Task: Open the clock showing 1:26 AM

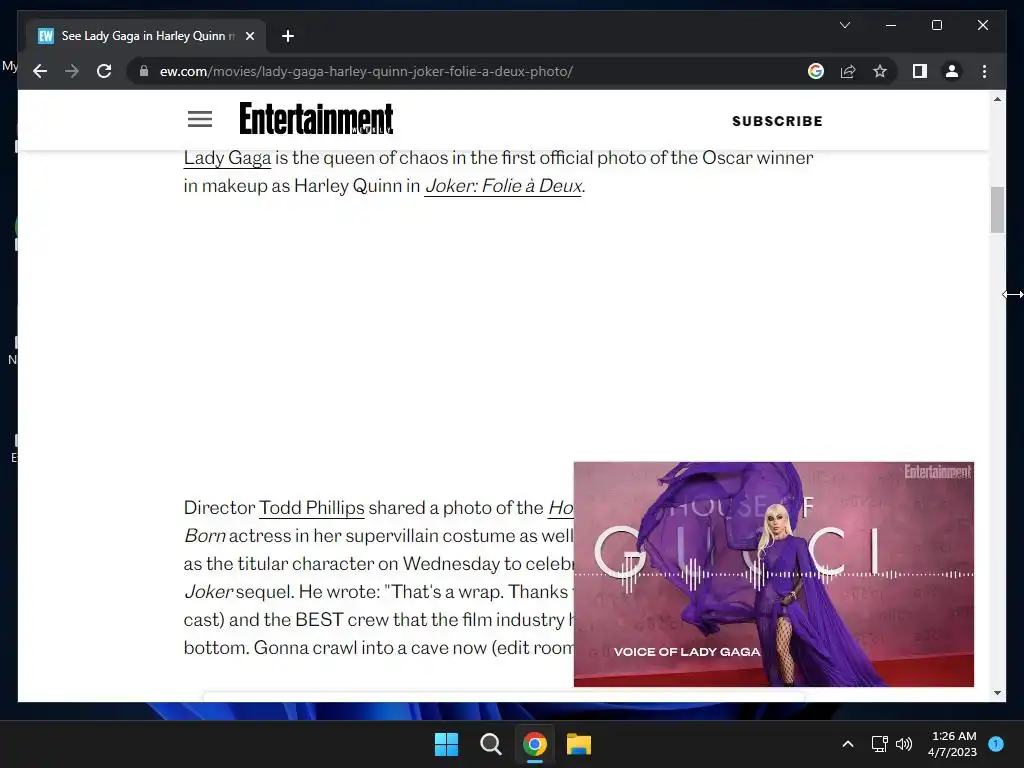Action: 953,744
